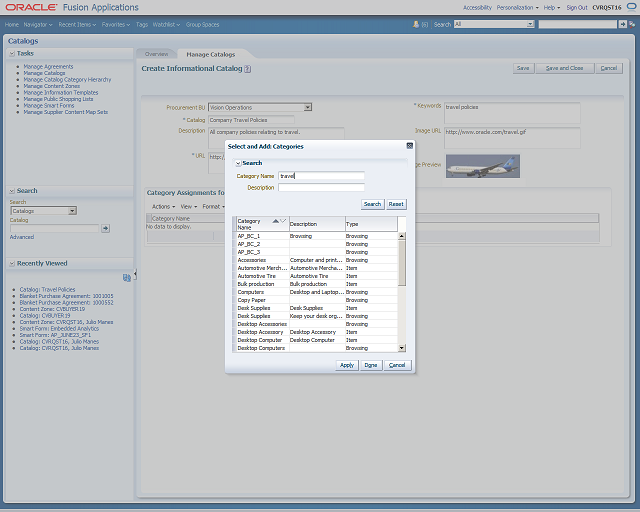Click the Done button
Screen dimensions: 640x512
(371, 365)
